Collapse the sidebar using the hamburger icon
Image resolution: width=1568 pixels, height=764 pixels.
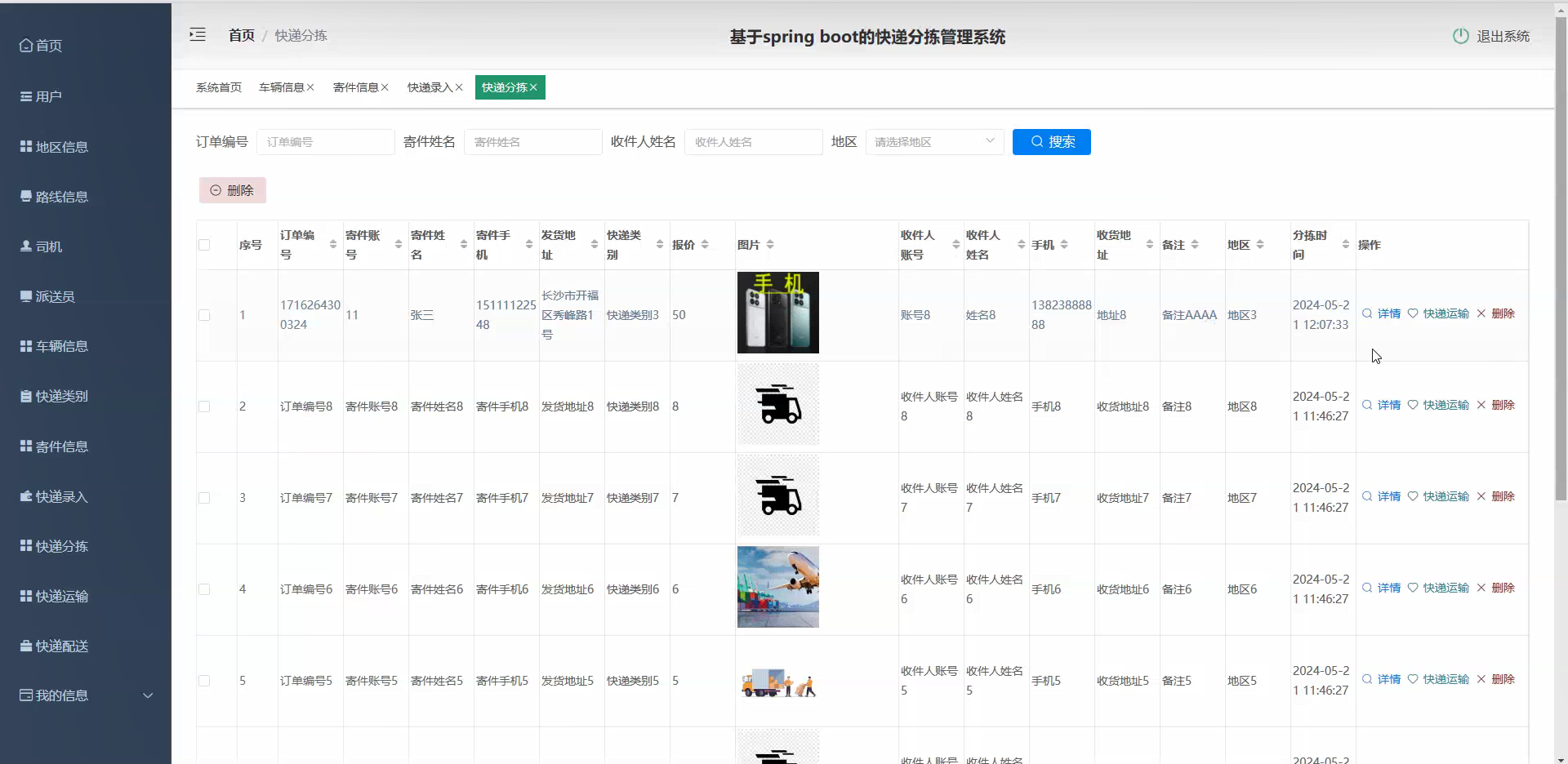click(197, 34)
